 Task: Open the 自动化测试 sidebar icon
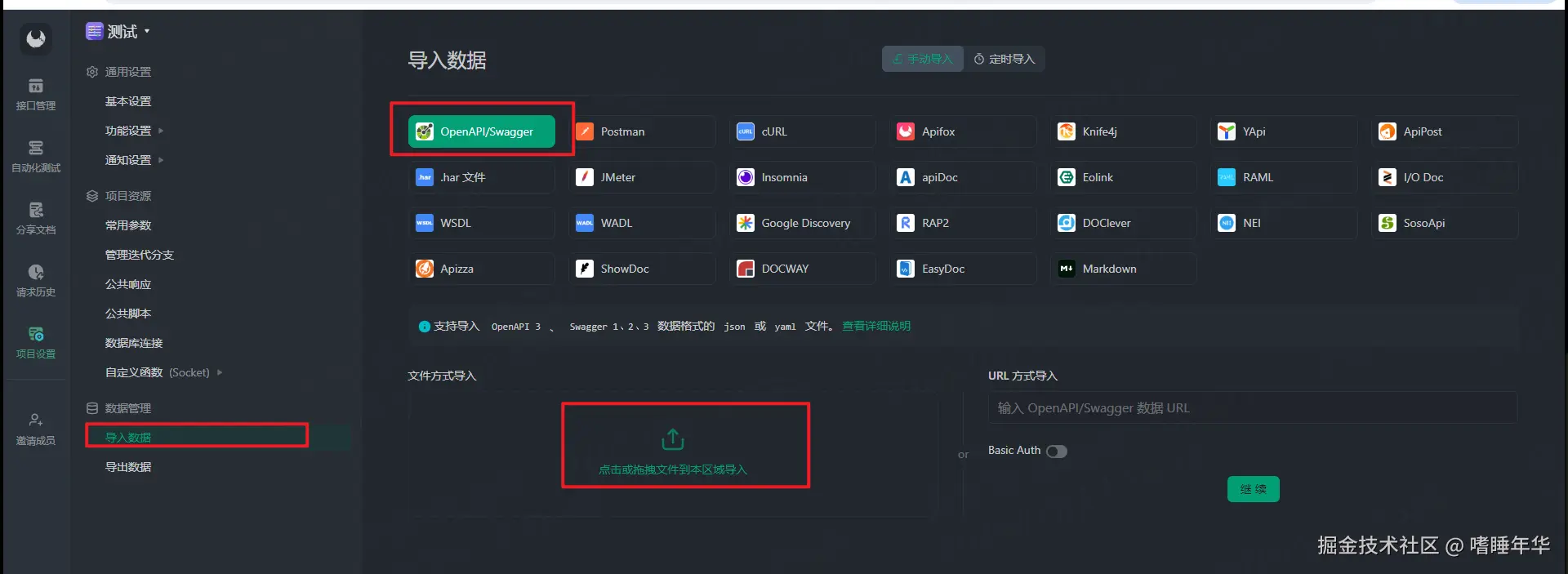coord(36,157)
